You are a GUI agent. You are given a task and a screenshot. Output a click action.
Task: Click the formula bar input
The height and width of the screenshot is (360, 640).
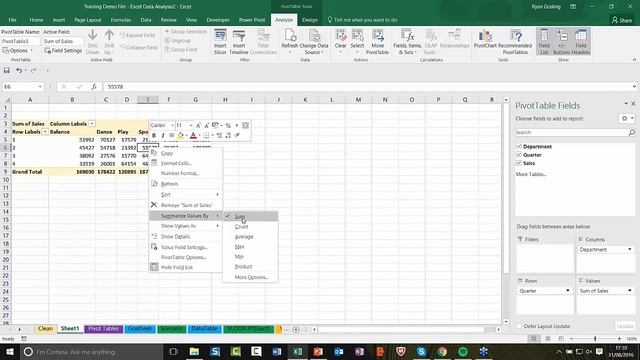pyautogui.click(x=367, y=87)
